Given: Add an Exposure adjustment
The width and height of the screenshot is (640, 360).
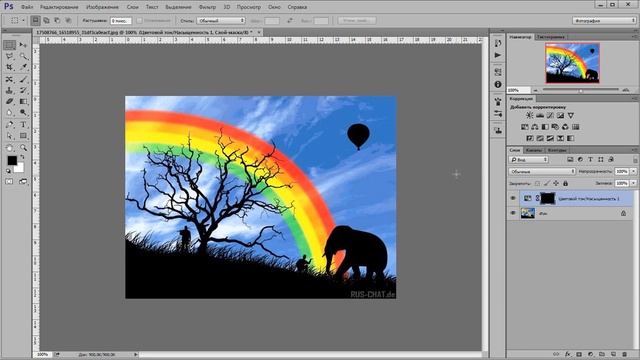Looking at the screenshot, I should 560,116.
